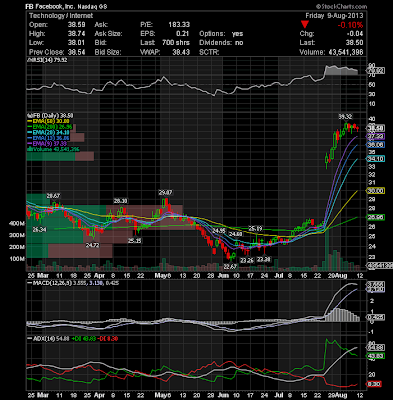Click the 26.34 low annotation
This screenshot has height=400, width=393.
pos(39,230)
